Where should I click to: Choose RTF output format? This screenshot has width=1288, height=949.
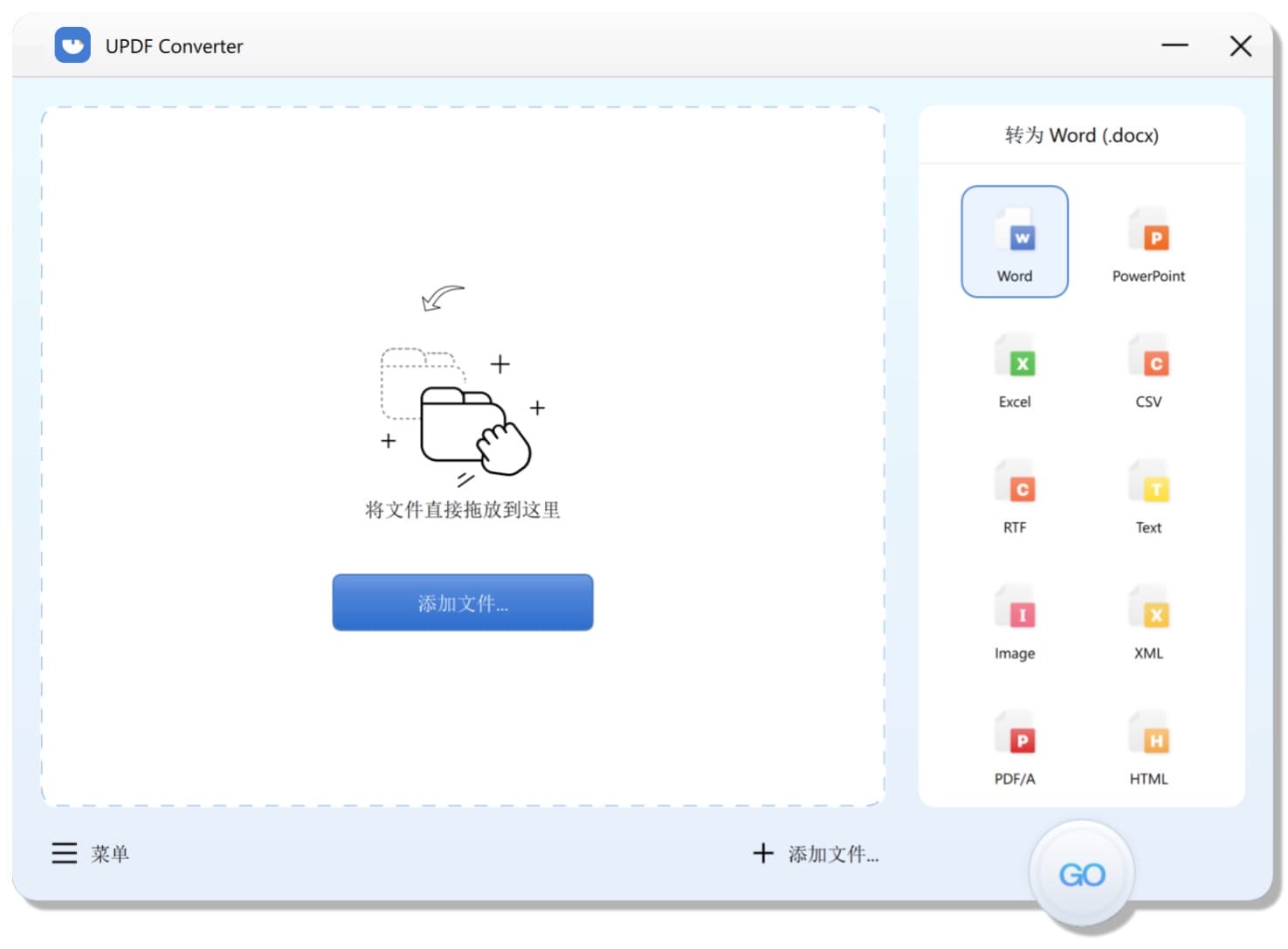[1014, 496]
